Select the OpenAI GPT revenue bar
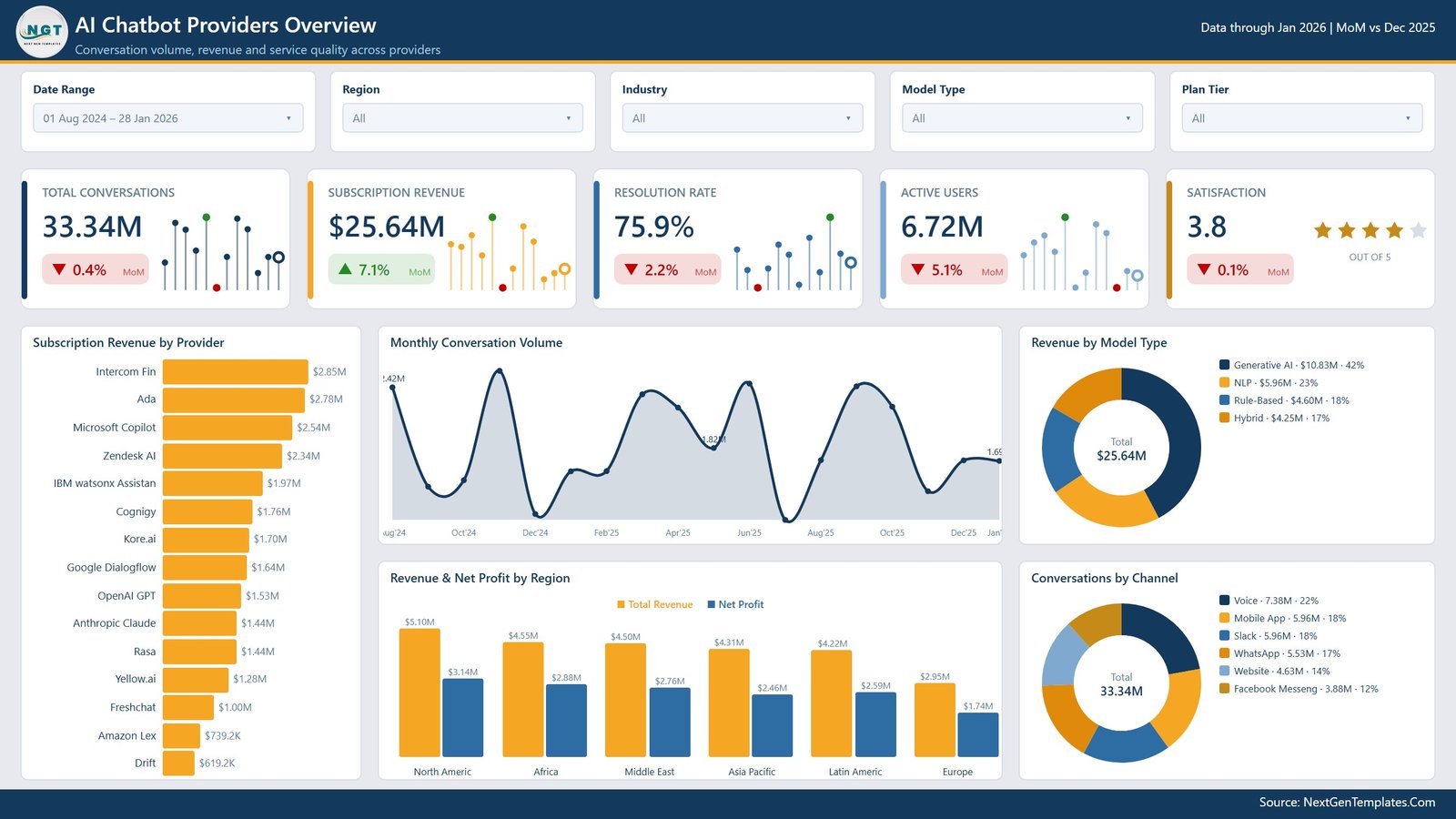 point(202,595)
